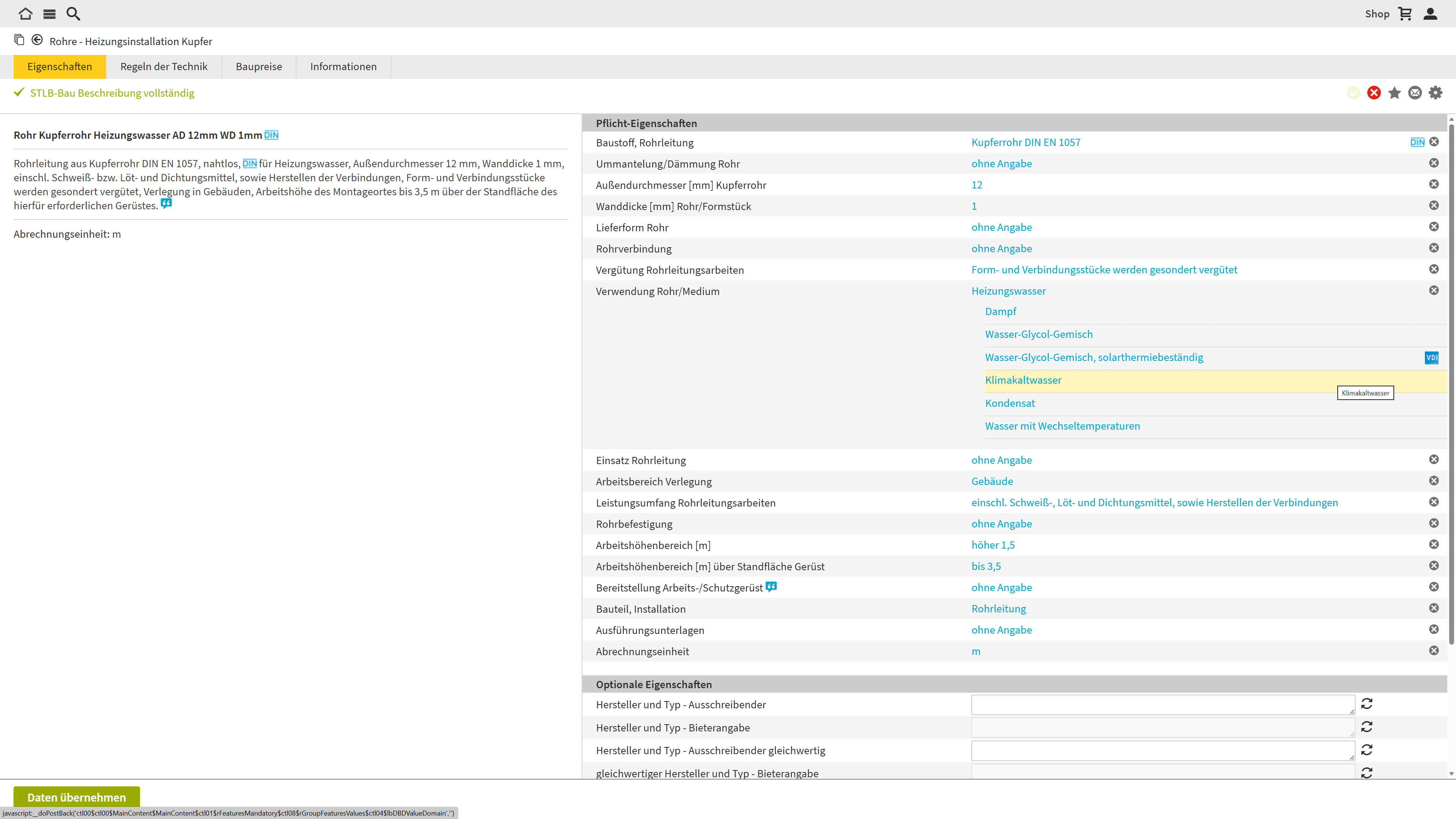Image resolution: width=1456 pixels, height=819 pixels.
Task: Open the Baupreise tab
Action: pos(259,67)
